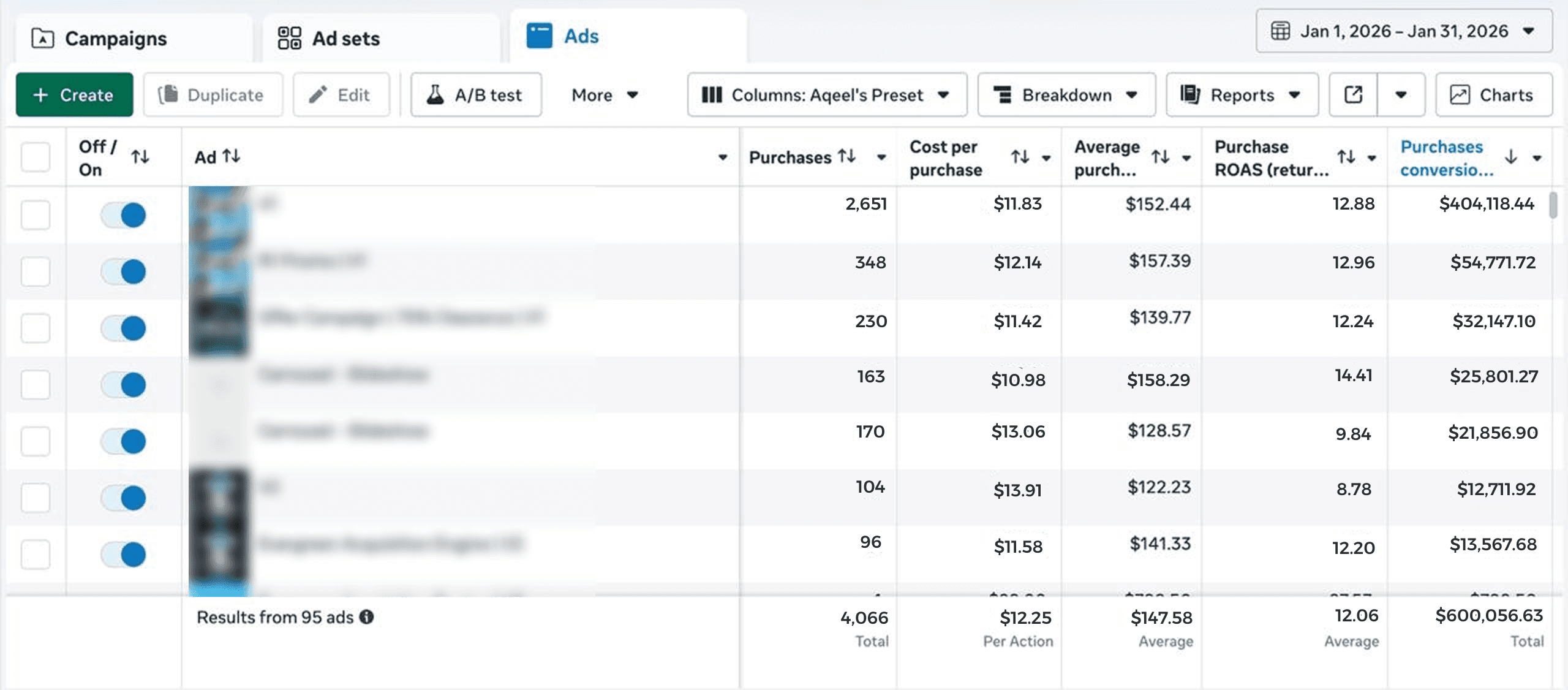Switch to the Campaigns tab

[116, 39]
